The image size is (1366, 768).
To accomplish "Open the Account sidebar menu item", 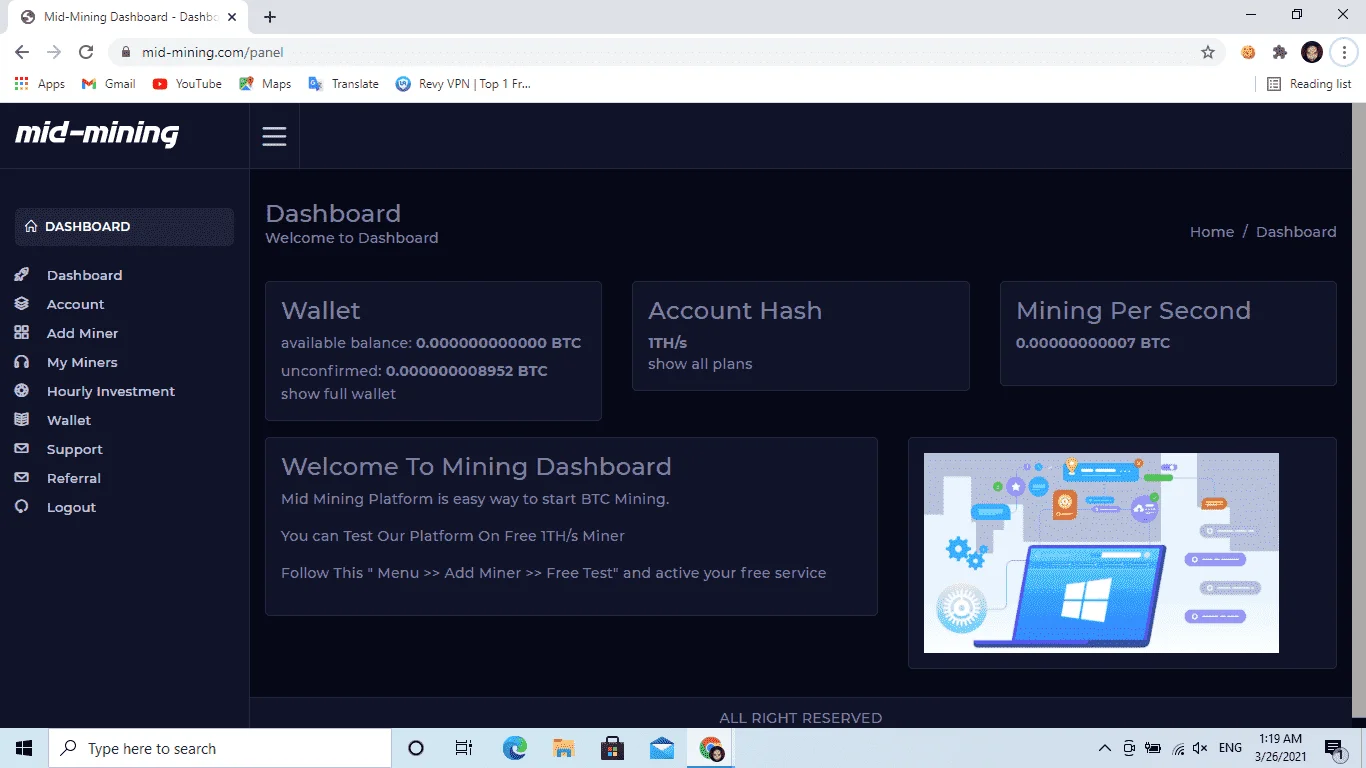I will coord(75,304).
